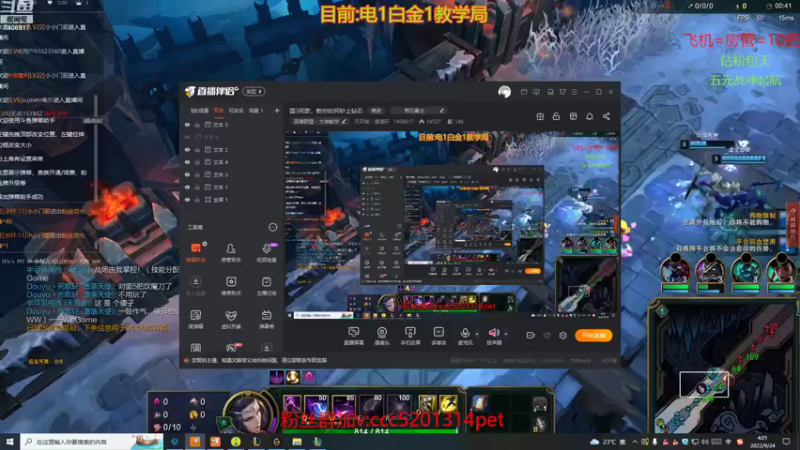Edit the zone tag field with pencil icon

[418, 111]
